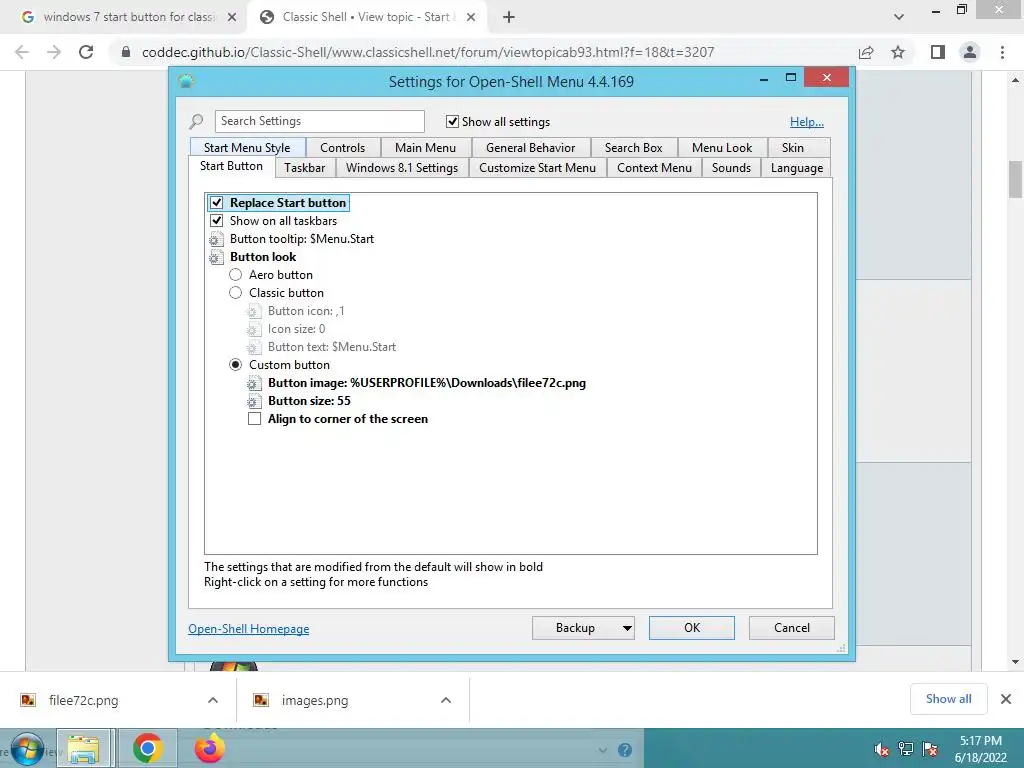Open the Backup dropdown arrow
1024x768 pixels.
(x=627, y=628)
